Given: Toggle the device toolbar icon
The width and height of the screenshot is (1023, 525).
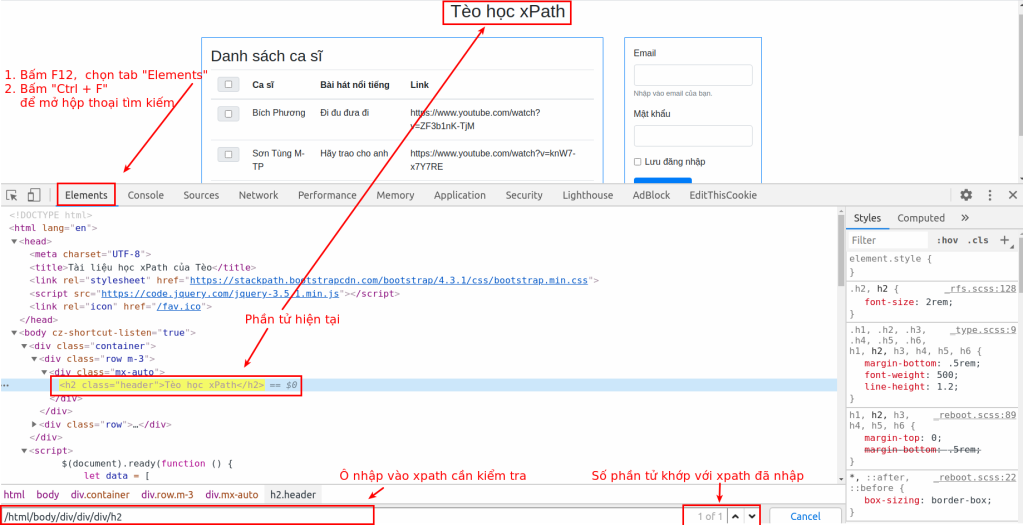Looking at the screenshot, I should (34, 195).
